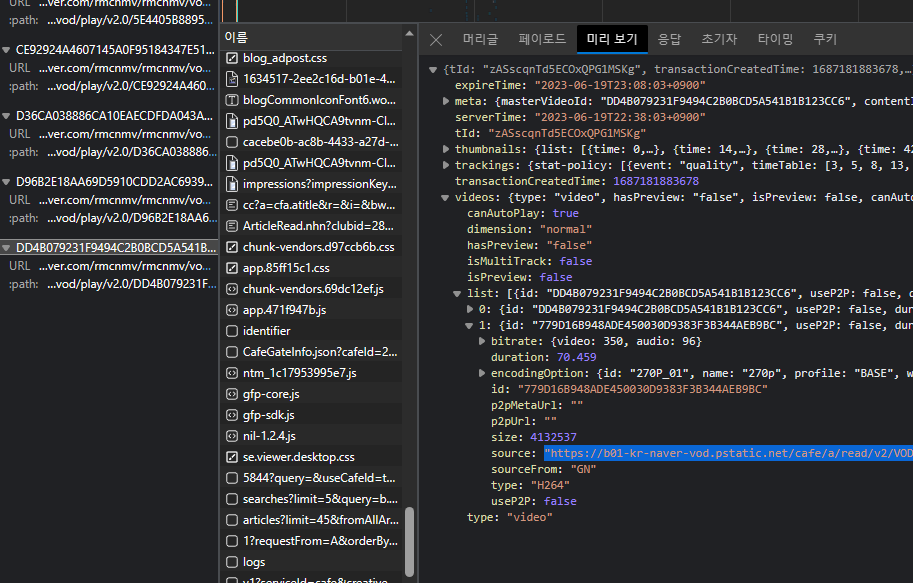
Task: Click the icon beside cacebe0b-ac8b-4433-a27d-...
Action: [x=232, y=142]
